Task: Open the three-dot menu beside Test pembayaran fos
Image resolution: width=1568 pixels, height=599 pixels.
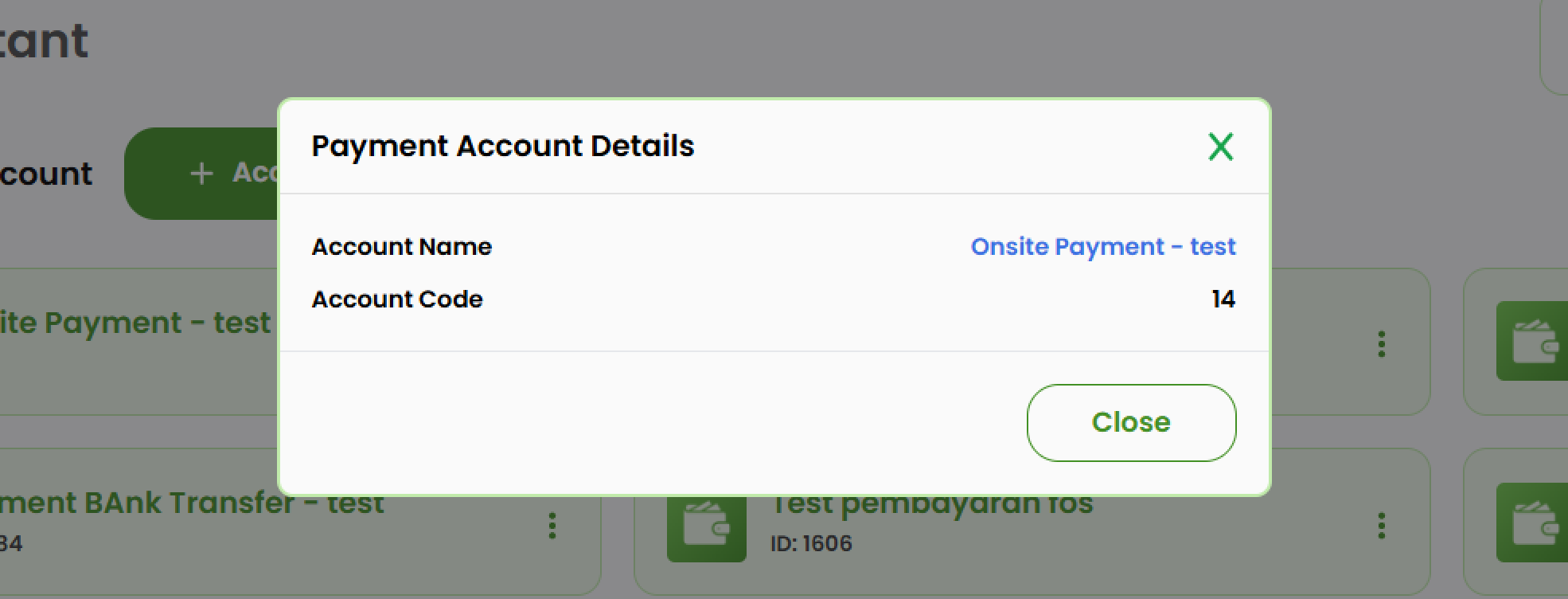Action: point(1381,526)
